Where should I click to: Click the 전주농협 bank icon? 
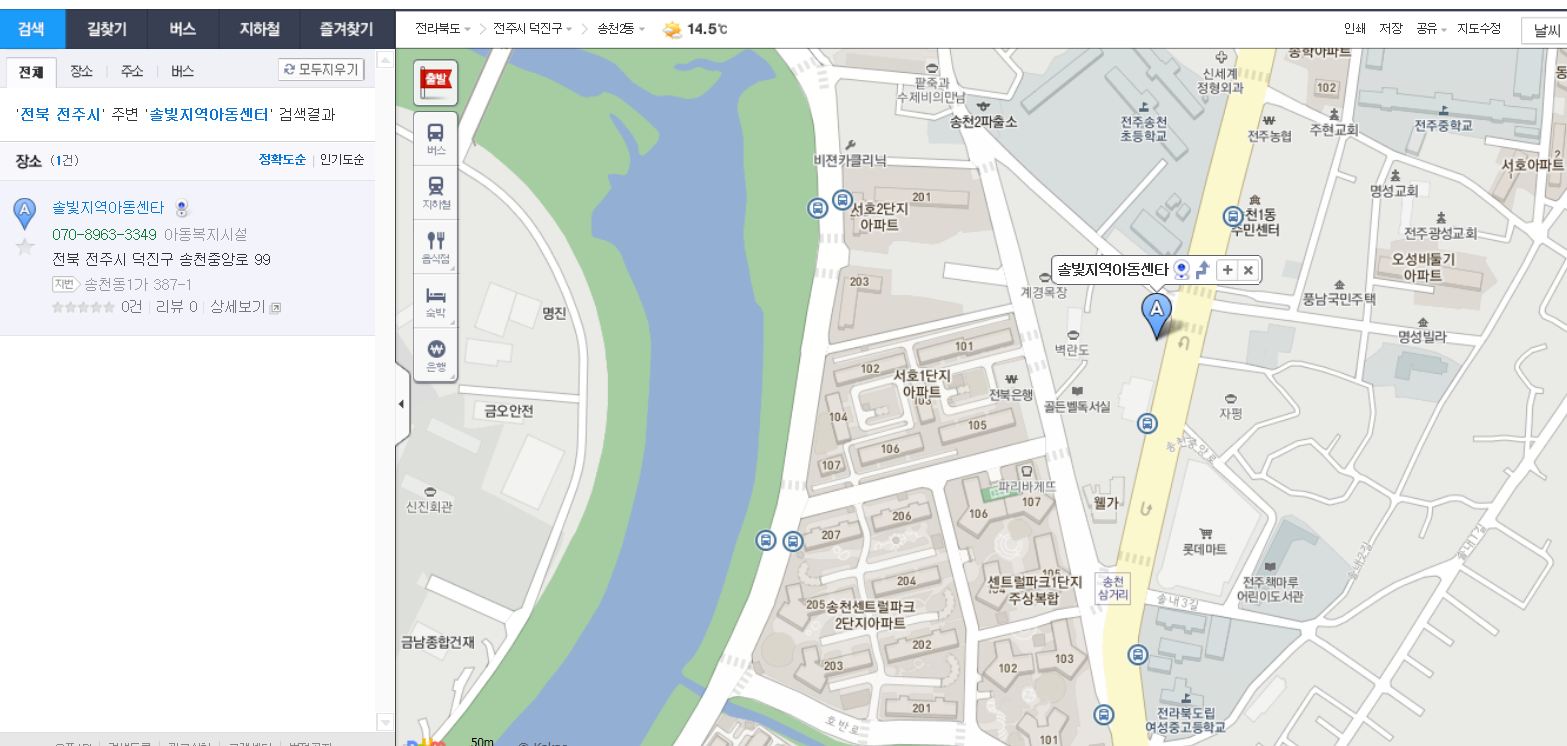click(x=1269, y=120)
